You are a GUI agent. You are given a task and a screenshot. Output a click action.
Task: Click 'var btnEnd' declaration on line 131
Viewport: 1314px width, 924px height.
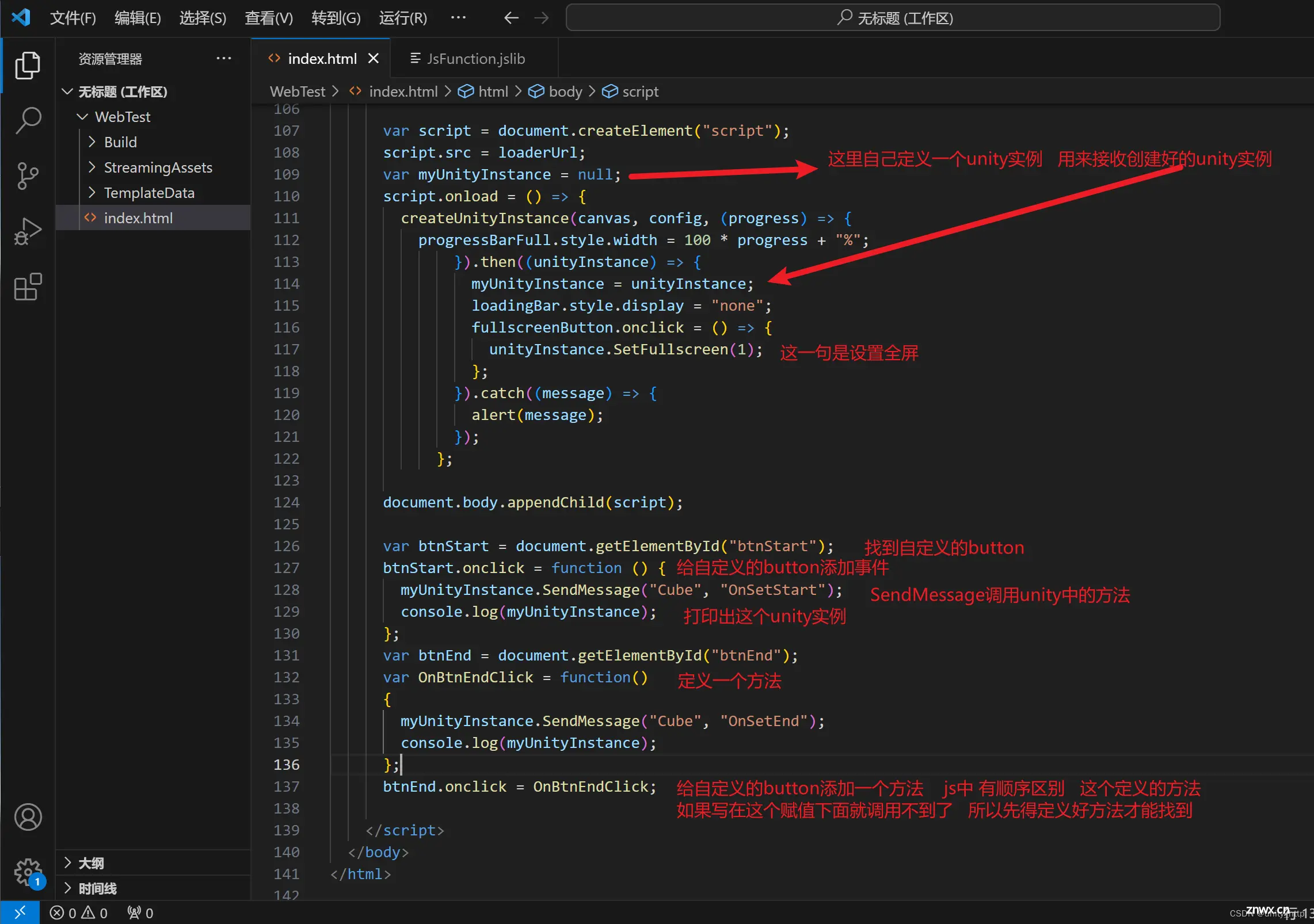427,655
